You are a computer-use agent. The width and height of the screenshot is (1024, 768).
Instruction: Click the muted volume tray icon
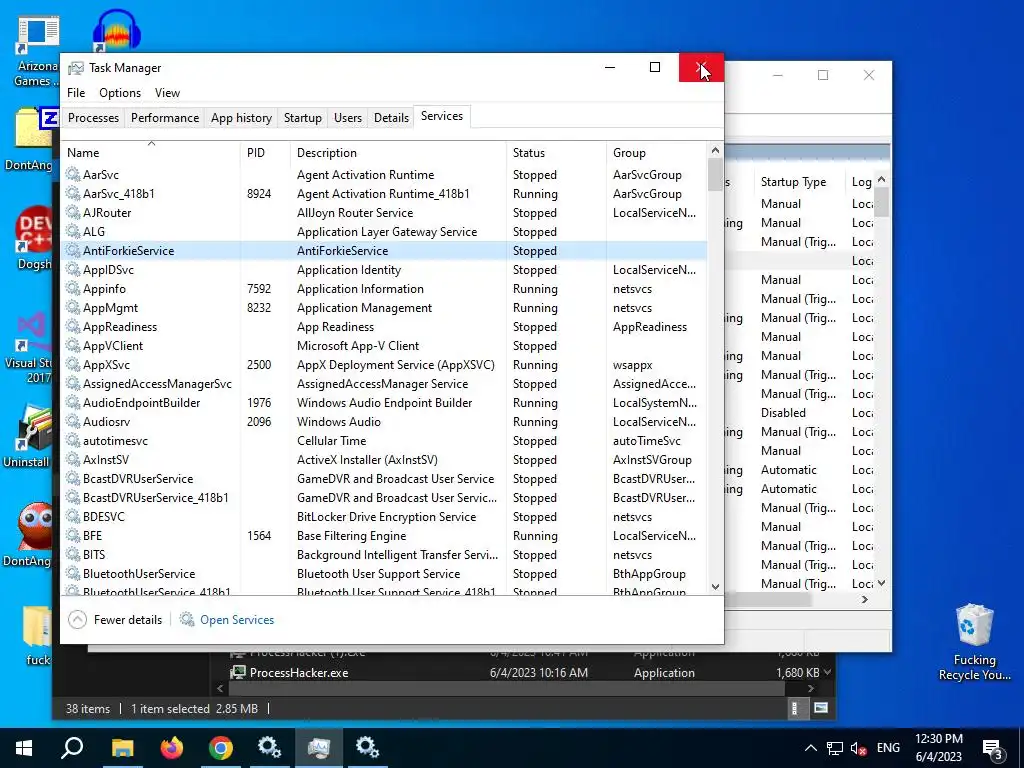click(858, 748)
